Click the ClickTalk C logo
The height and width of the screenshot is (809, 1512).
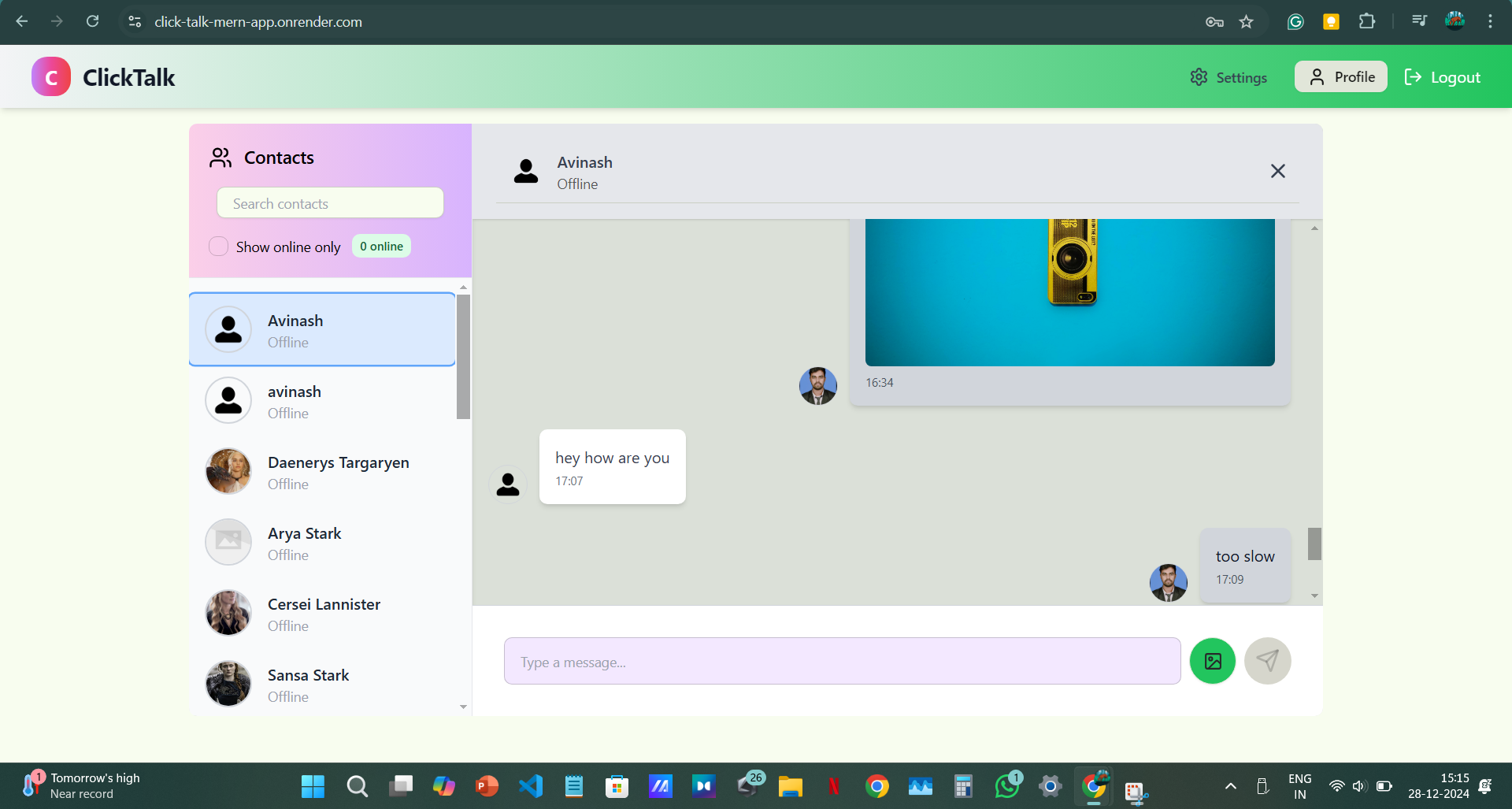pyautogui.click(x=51, y=77)
